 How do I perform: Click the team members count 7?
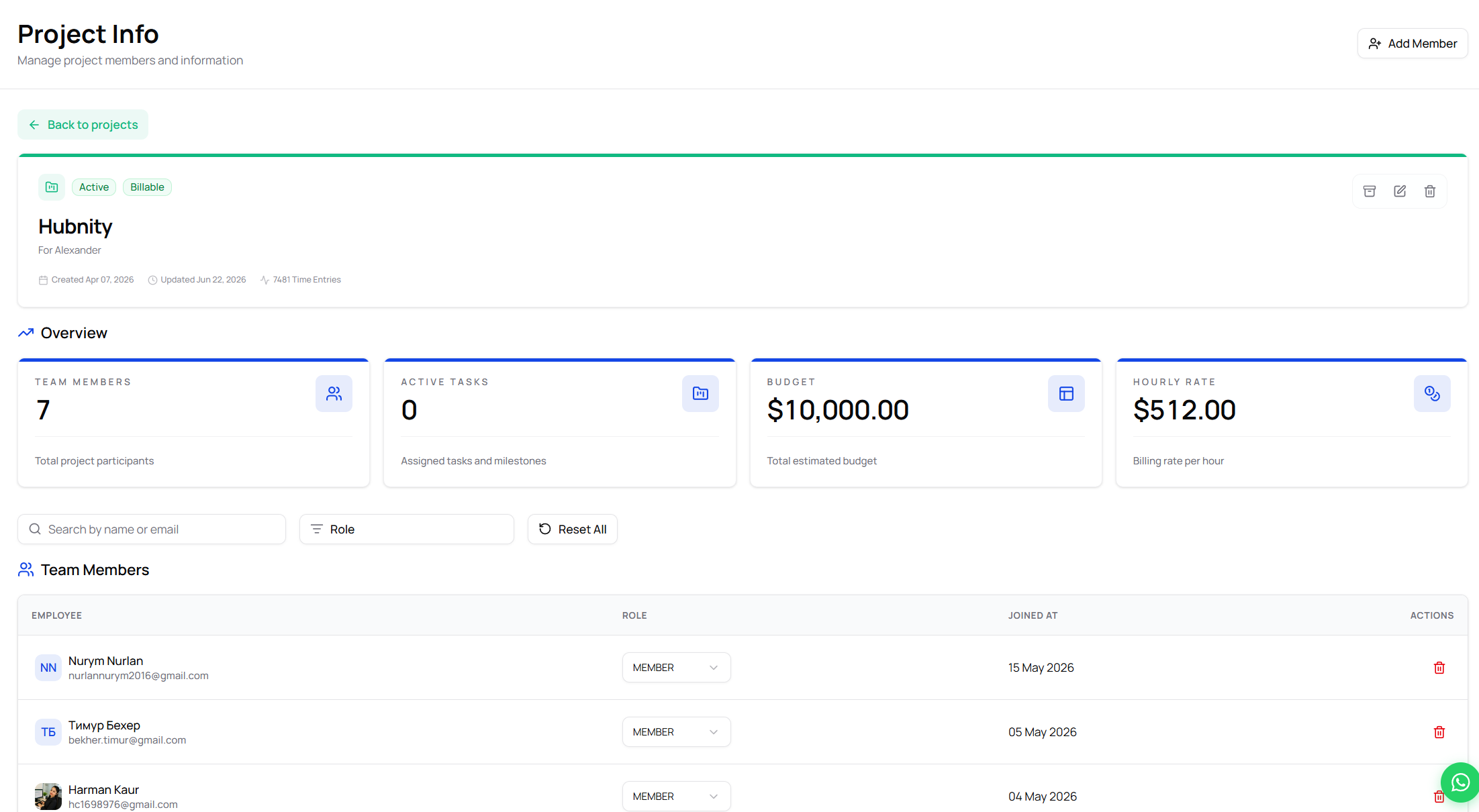(43, 410)
